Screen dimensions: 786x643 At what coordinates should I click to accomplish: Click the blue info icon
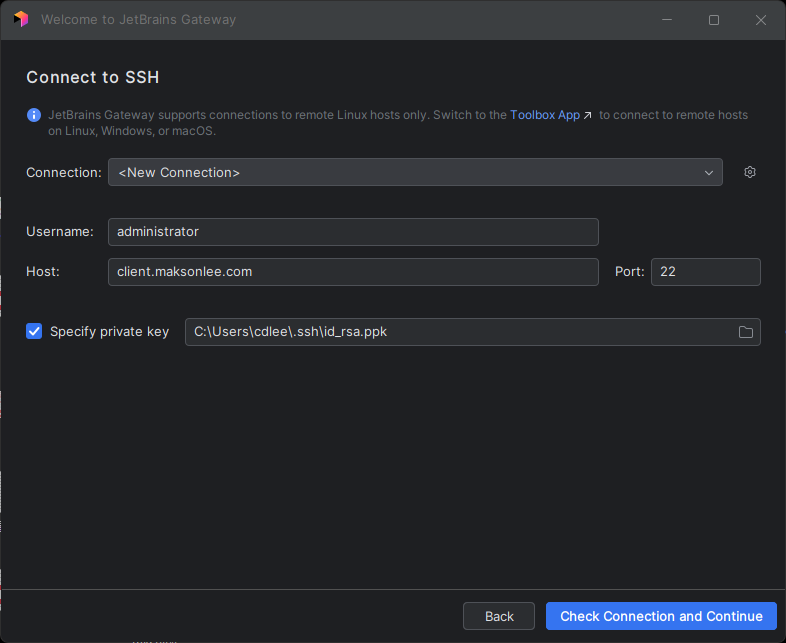tap(34, 115)
